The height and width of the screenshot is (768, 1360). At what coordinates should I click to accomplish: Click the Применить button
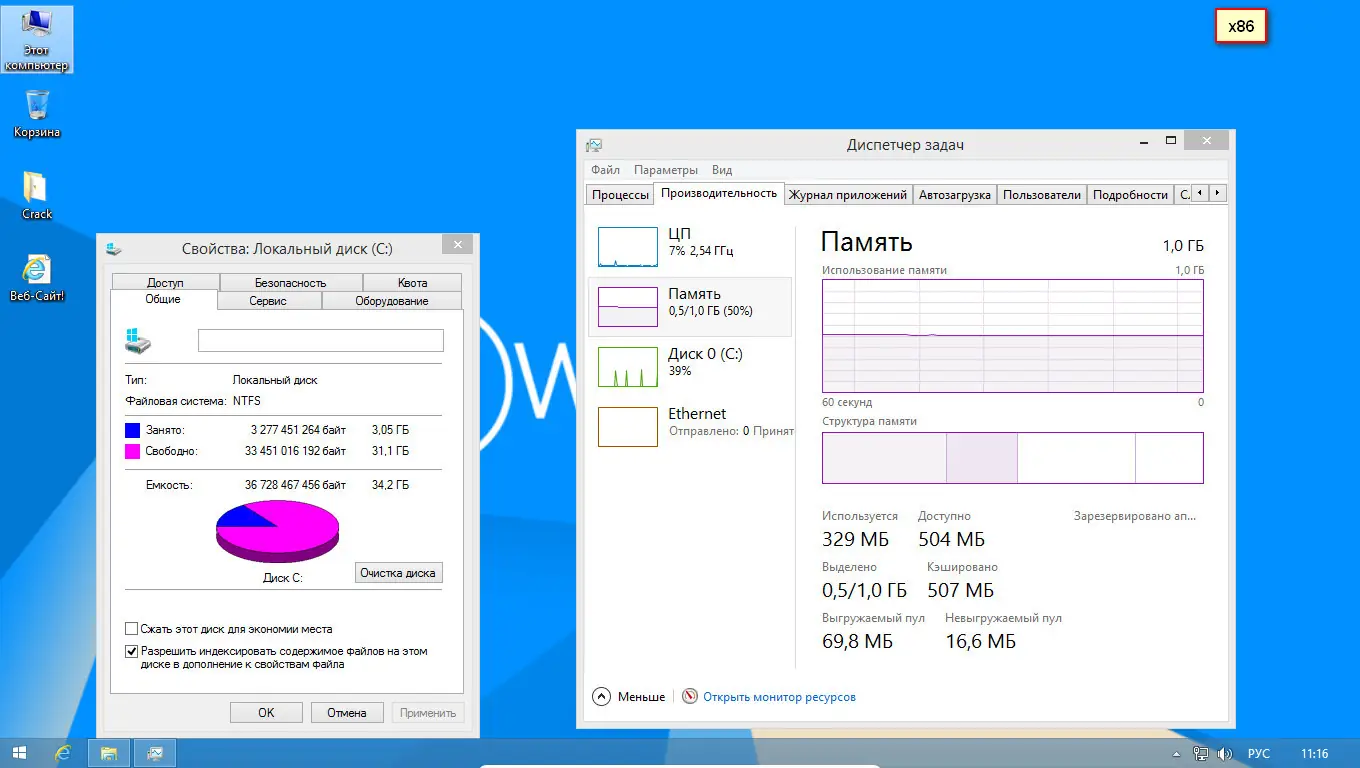(x=428, y=713)
